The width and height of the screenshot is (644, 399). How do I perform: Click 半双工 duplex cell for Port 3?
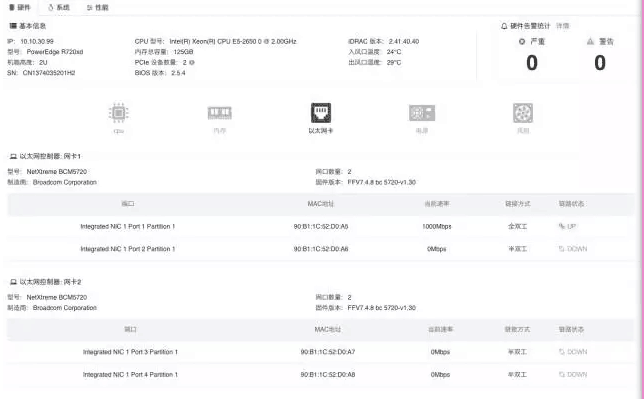(518, 352)
